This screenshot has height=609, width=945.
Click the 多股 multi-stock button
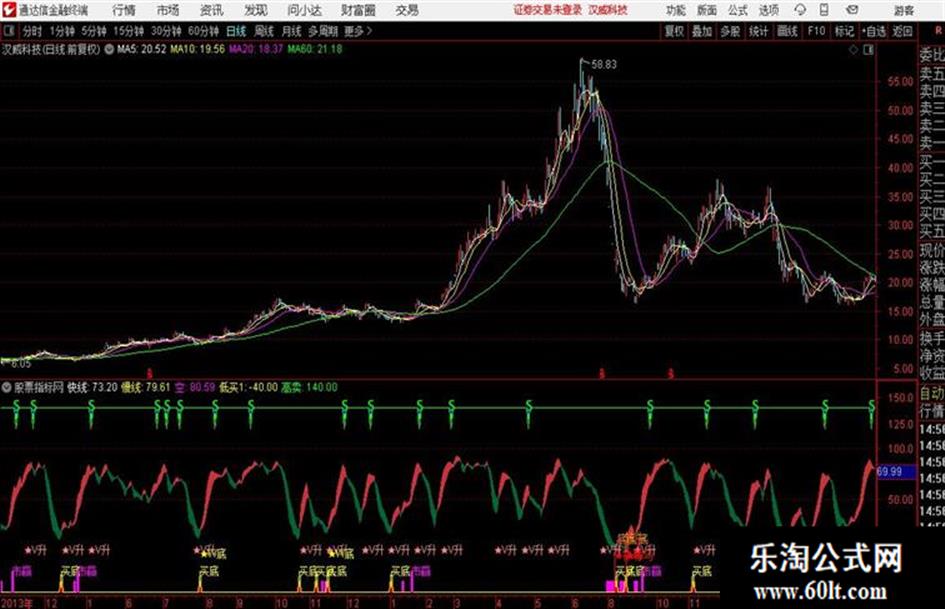pos(730,31)
